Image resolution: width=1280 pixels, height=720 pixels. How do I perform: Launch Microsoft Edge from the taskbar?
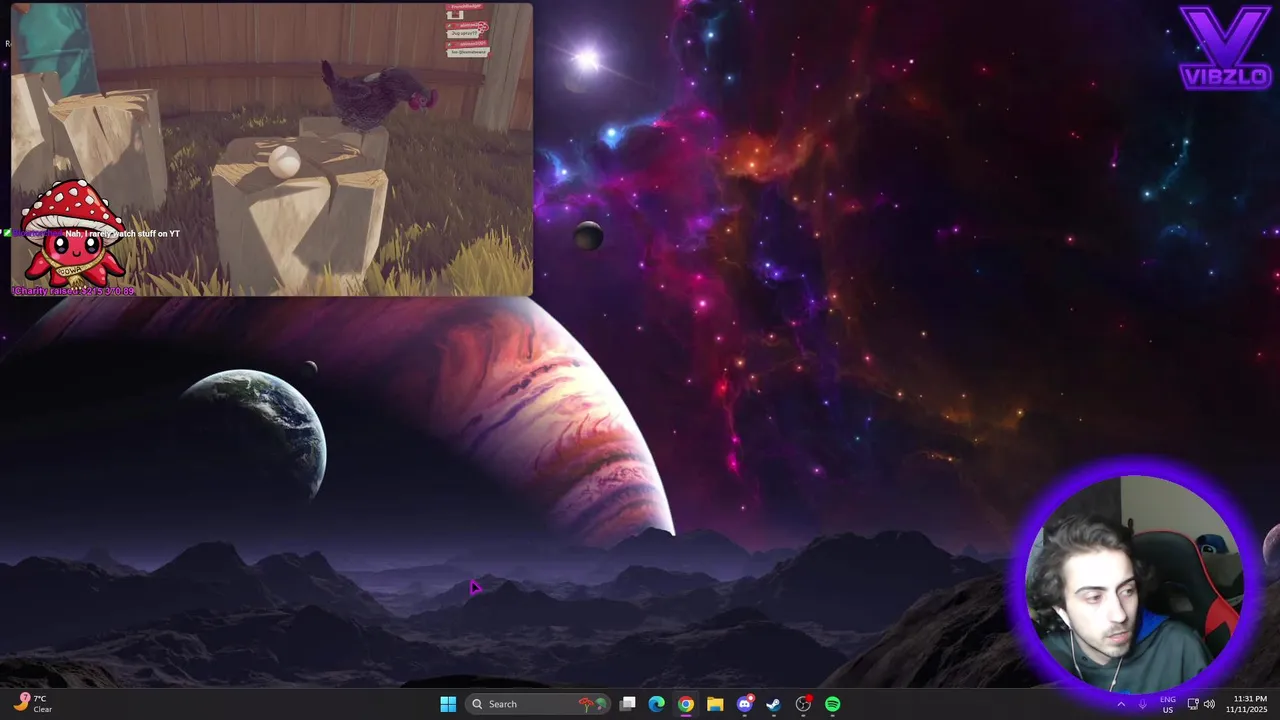click(x=656, y=704)
